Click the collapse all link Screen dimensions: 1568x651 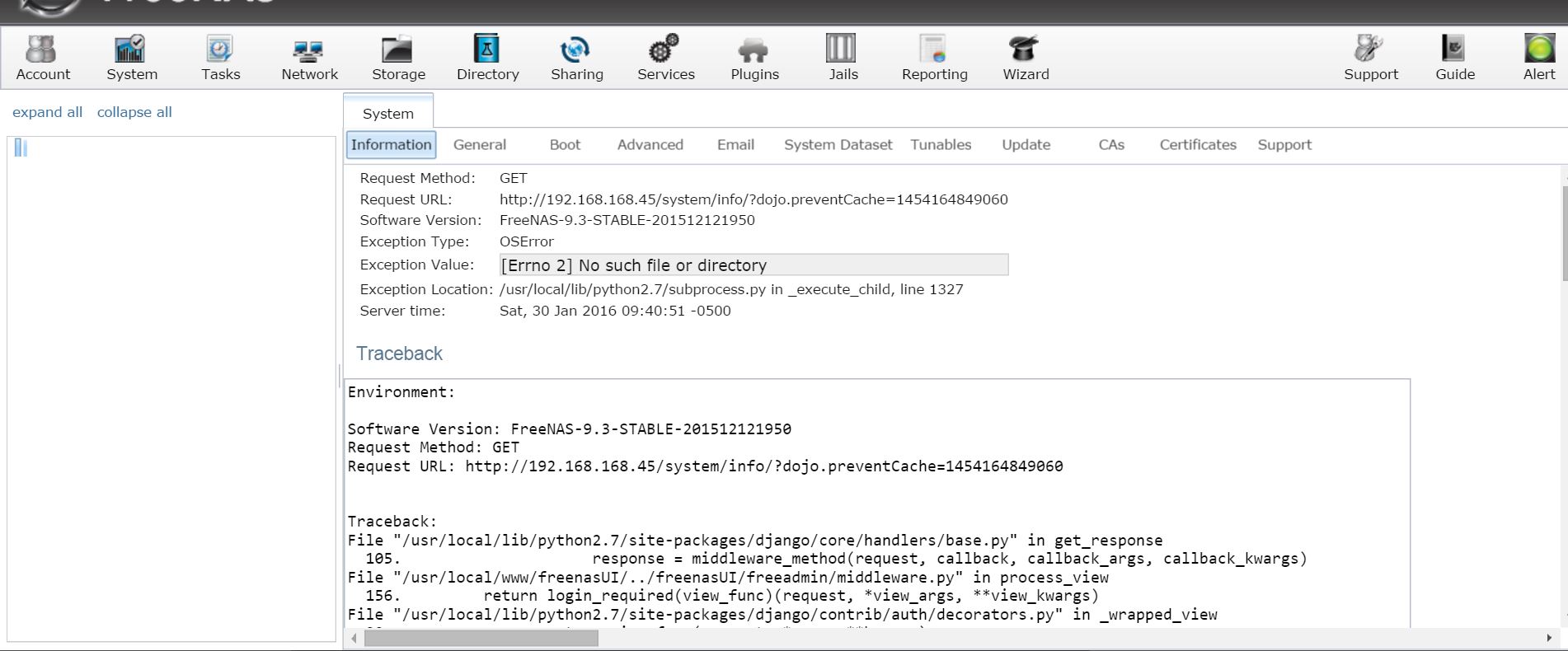coord(134,112)
